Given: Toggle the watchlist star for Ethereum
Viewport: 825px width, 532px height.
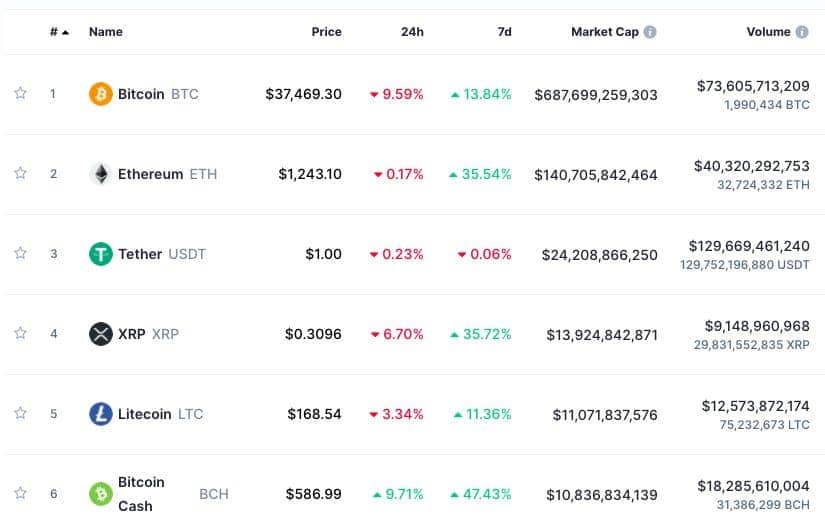Looking at the screenshot, I should 20,173.
